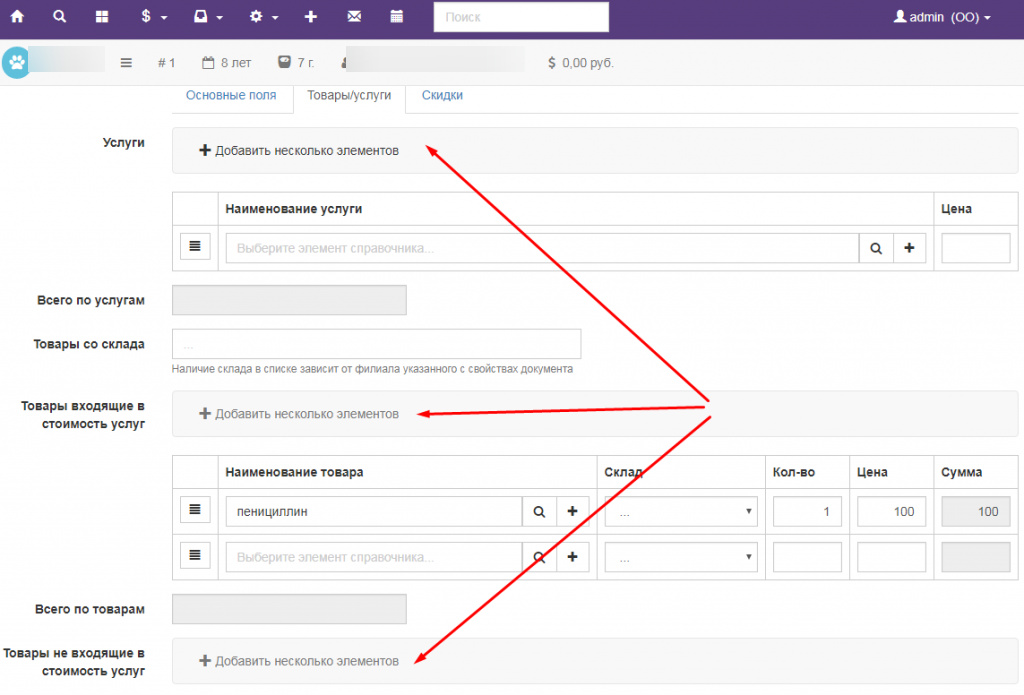Add new service with plus icon

pyautogui.click(x=909, y=248)
